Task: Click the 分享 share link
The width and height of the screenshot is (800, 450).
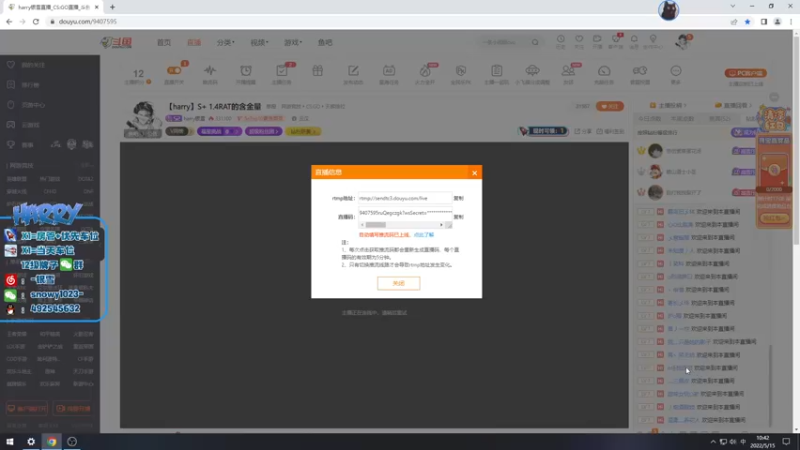Action: (584, 131)
